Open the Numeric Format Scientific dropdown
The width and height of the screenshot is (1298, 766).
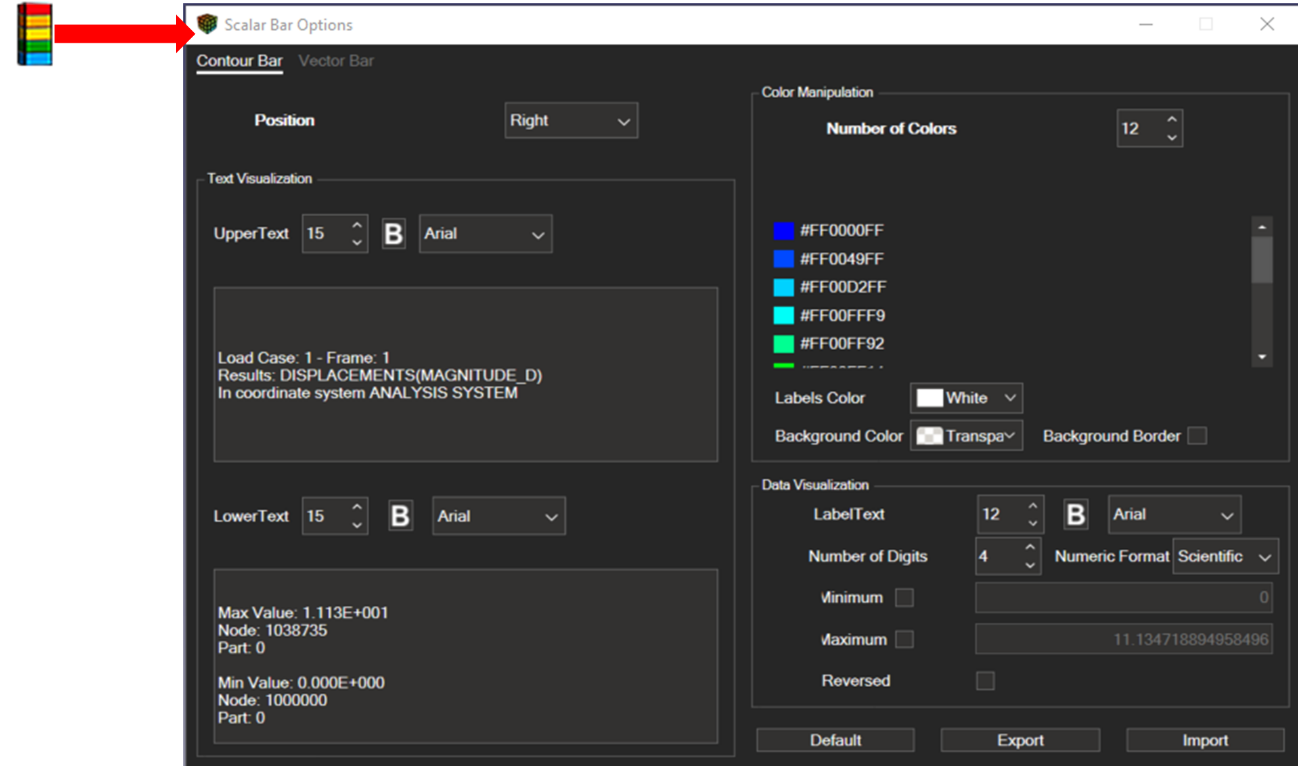pos(1225,557)
